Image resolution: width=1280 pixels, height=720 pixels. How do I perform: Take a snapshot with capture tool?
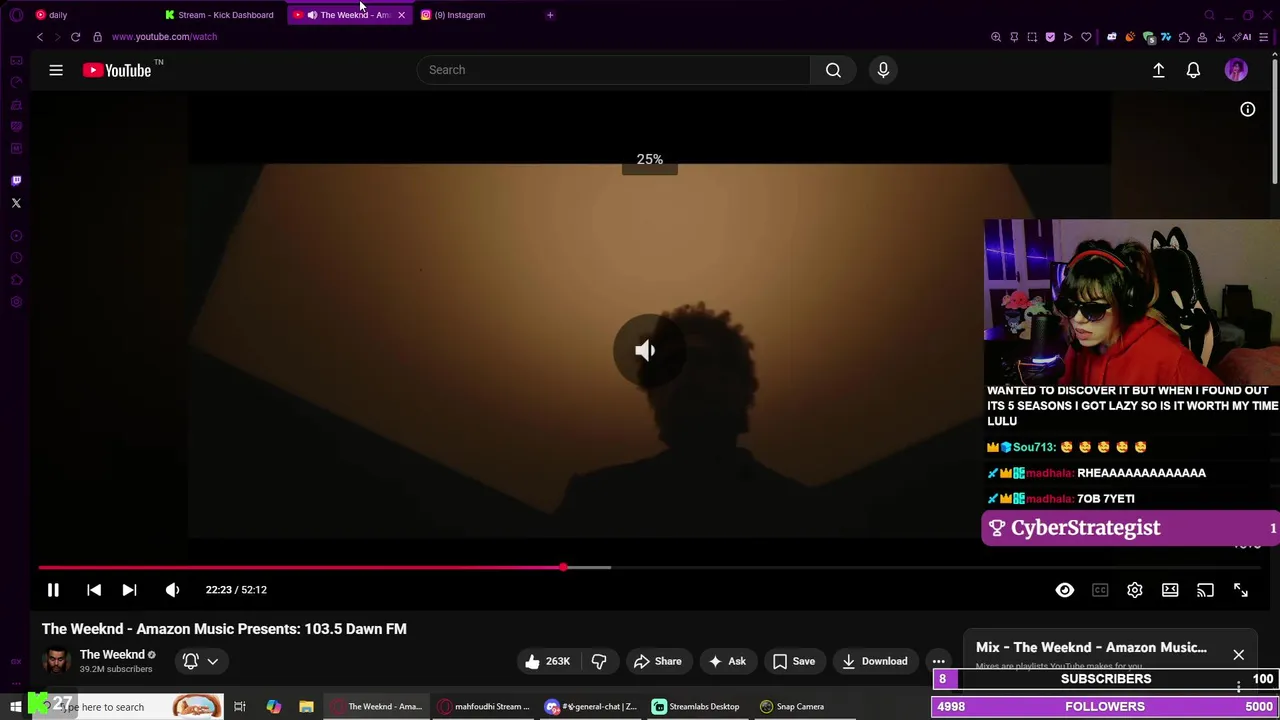1032,37
